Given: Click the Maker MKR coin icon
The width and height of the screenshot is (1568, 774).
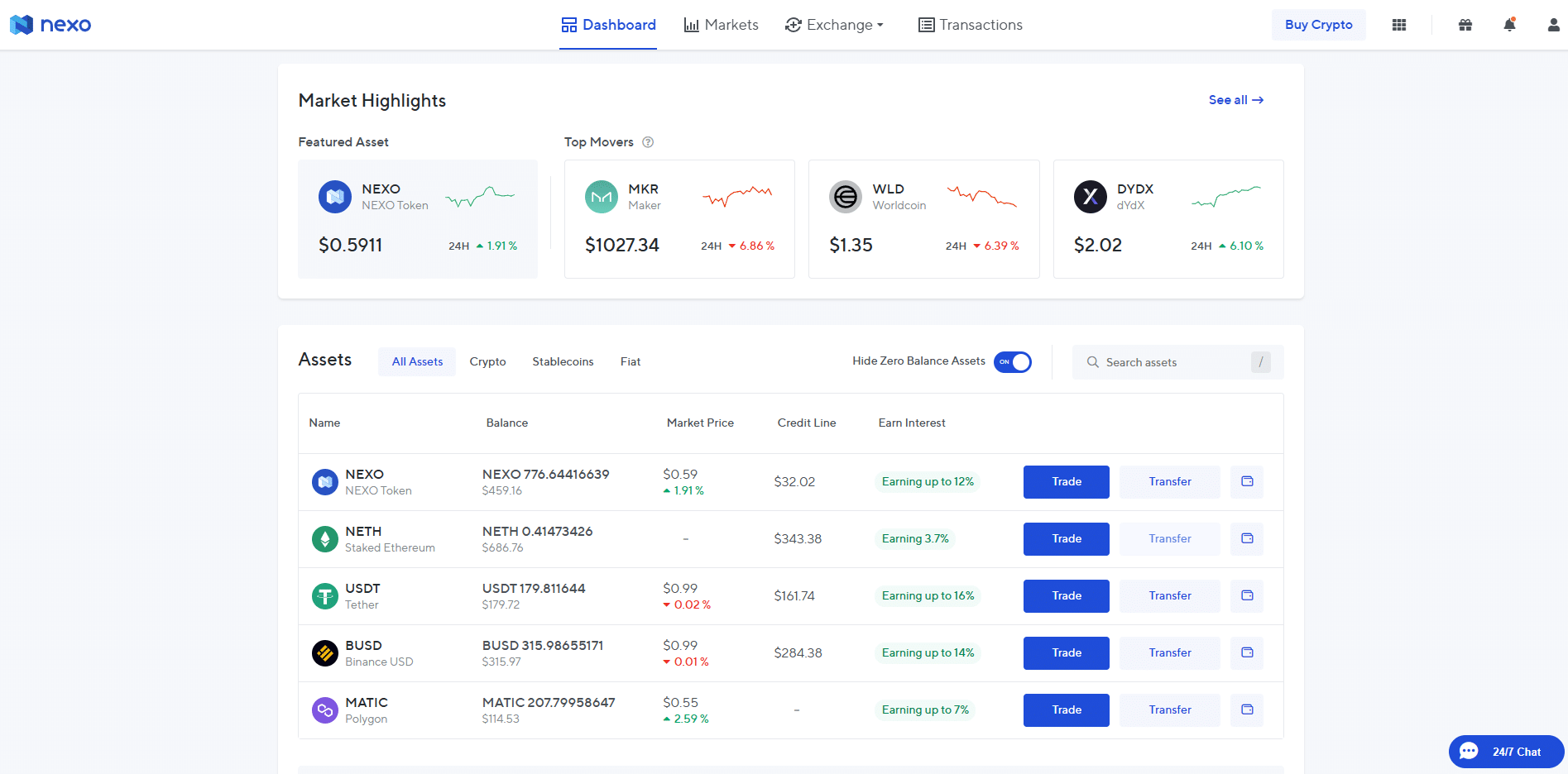Looking at the screenshot, I should tap(602, 197).
